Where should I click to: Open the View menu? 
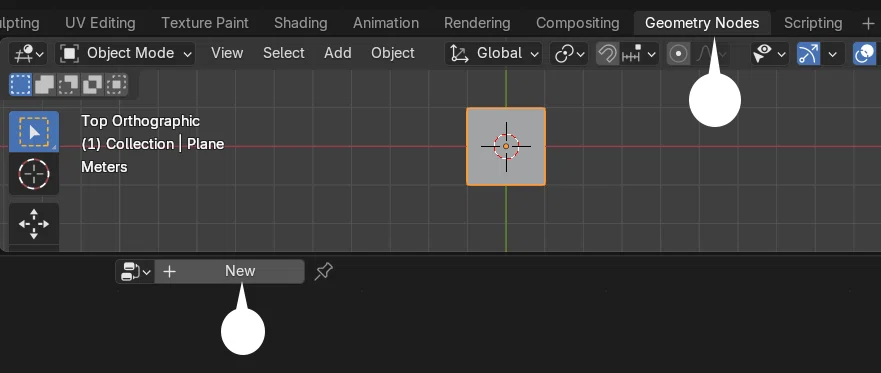(x=227, y=53)
